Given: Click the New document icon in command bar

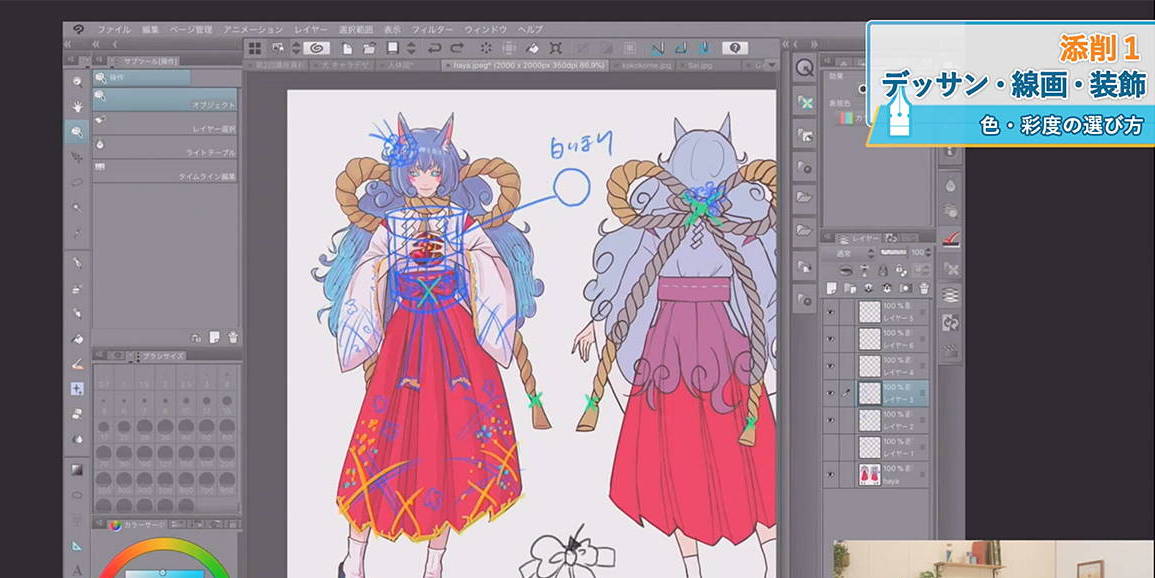Looking at the screenshot, I should tap(348, 49).
